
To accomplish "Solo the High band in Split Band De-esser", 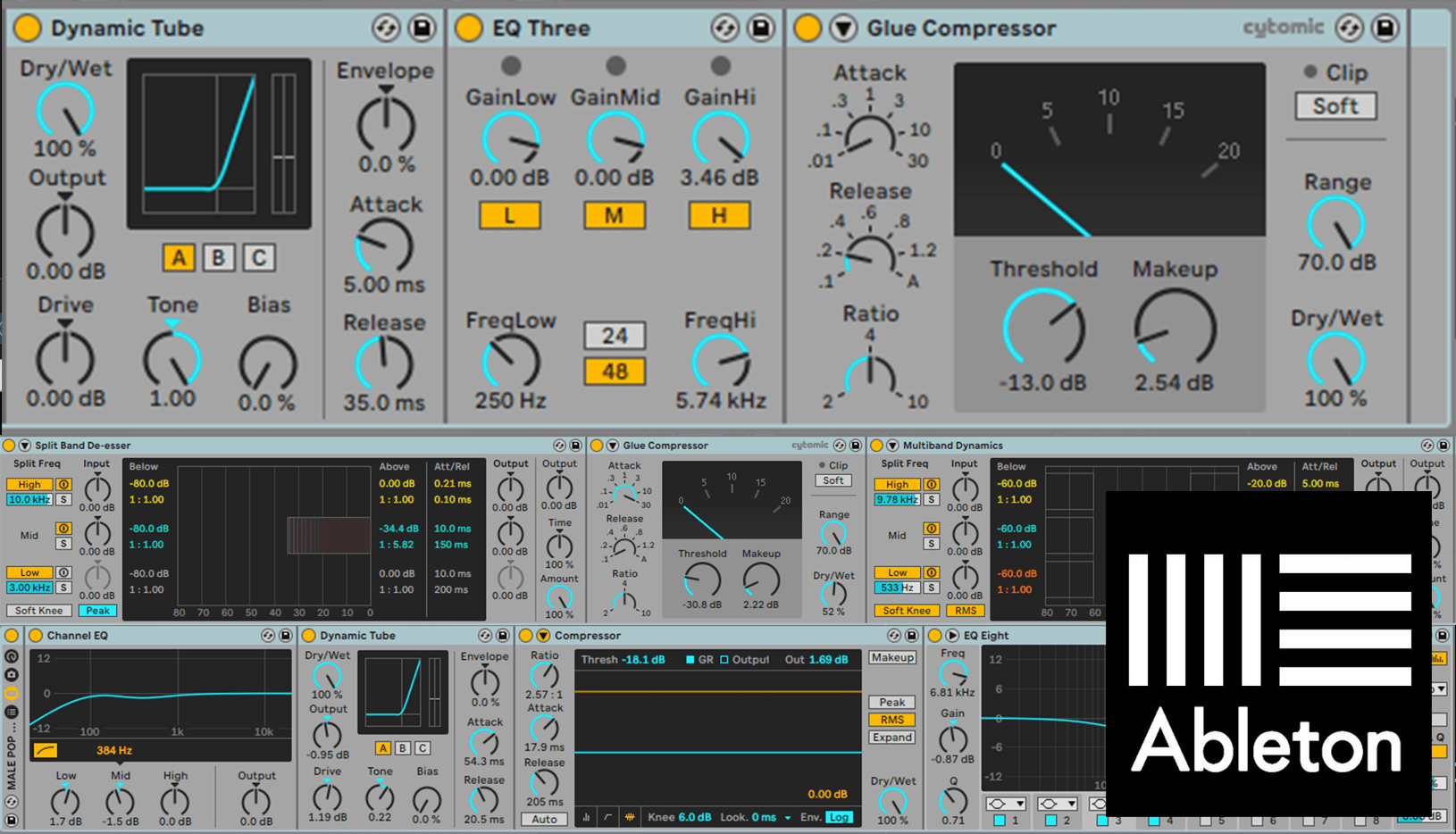I will tap(63, 499).
